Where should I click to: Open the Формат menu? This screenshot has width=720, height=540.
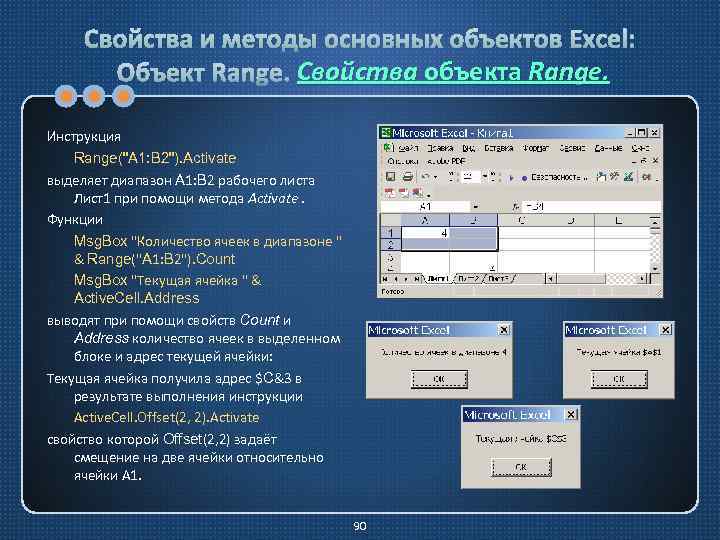pyautogui.click(x=536, y=148)
